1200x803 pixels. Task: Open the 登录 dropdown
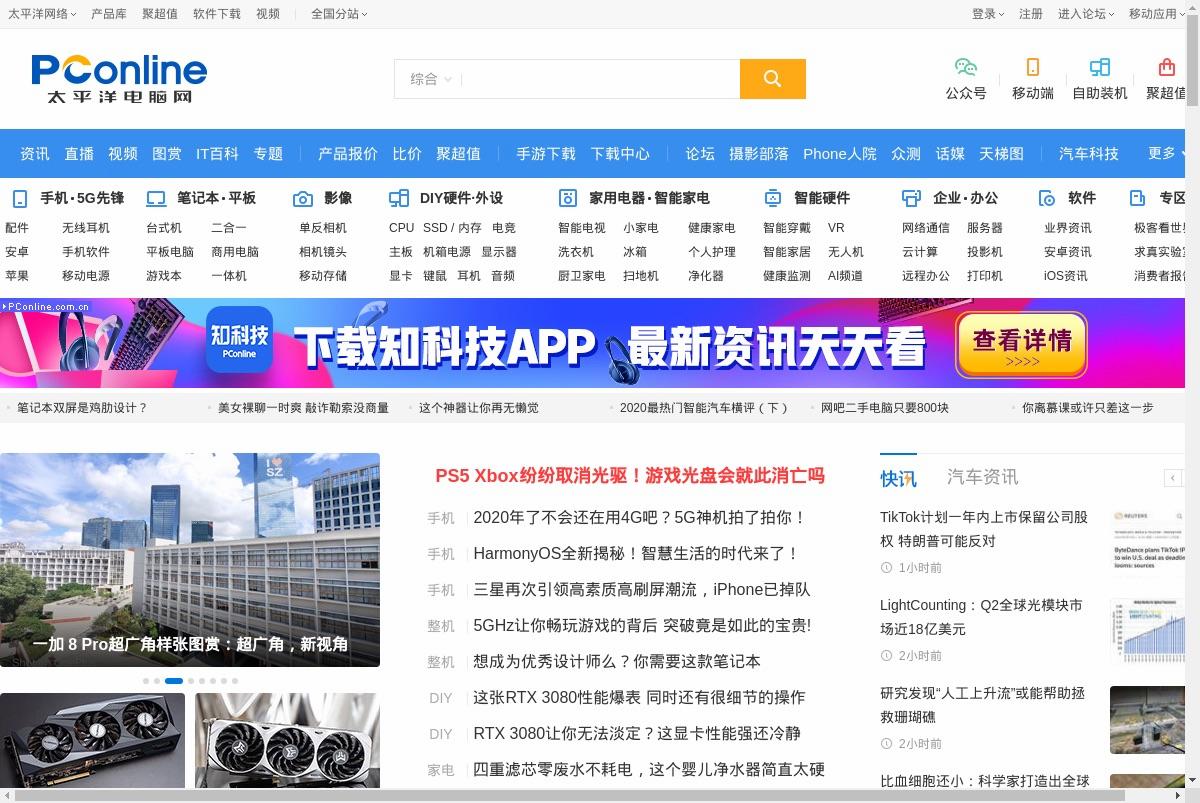988,14
